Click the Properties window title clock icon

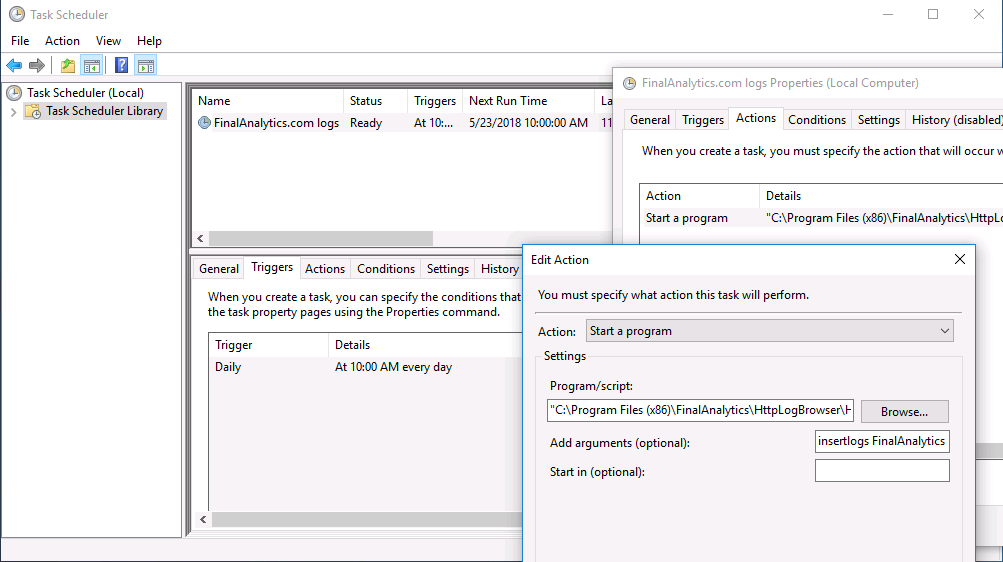[x=630, y=83]
